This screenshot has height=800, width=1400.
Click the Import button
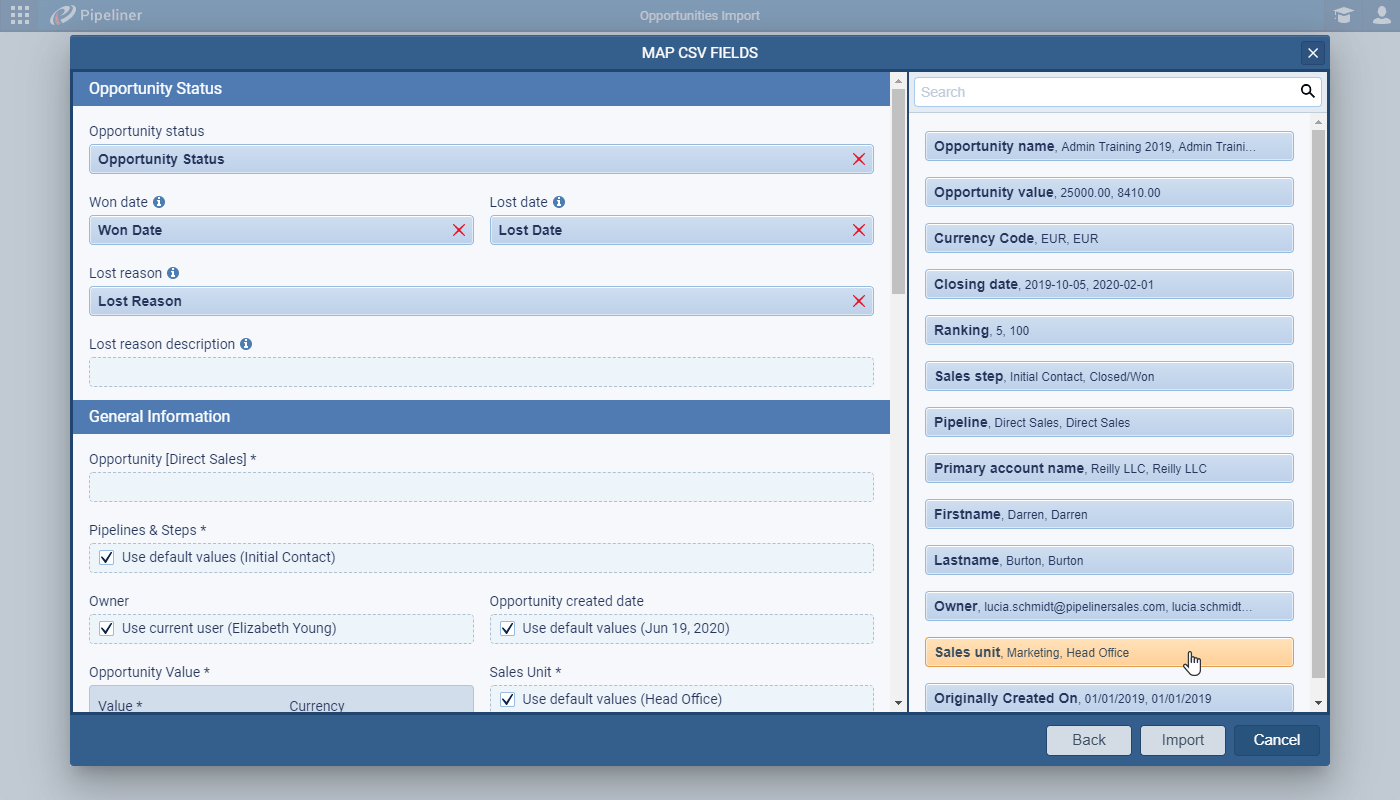1183,740
